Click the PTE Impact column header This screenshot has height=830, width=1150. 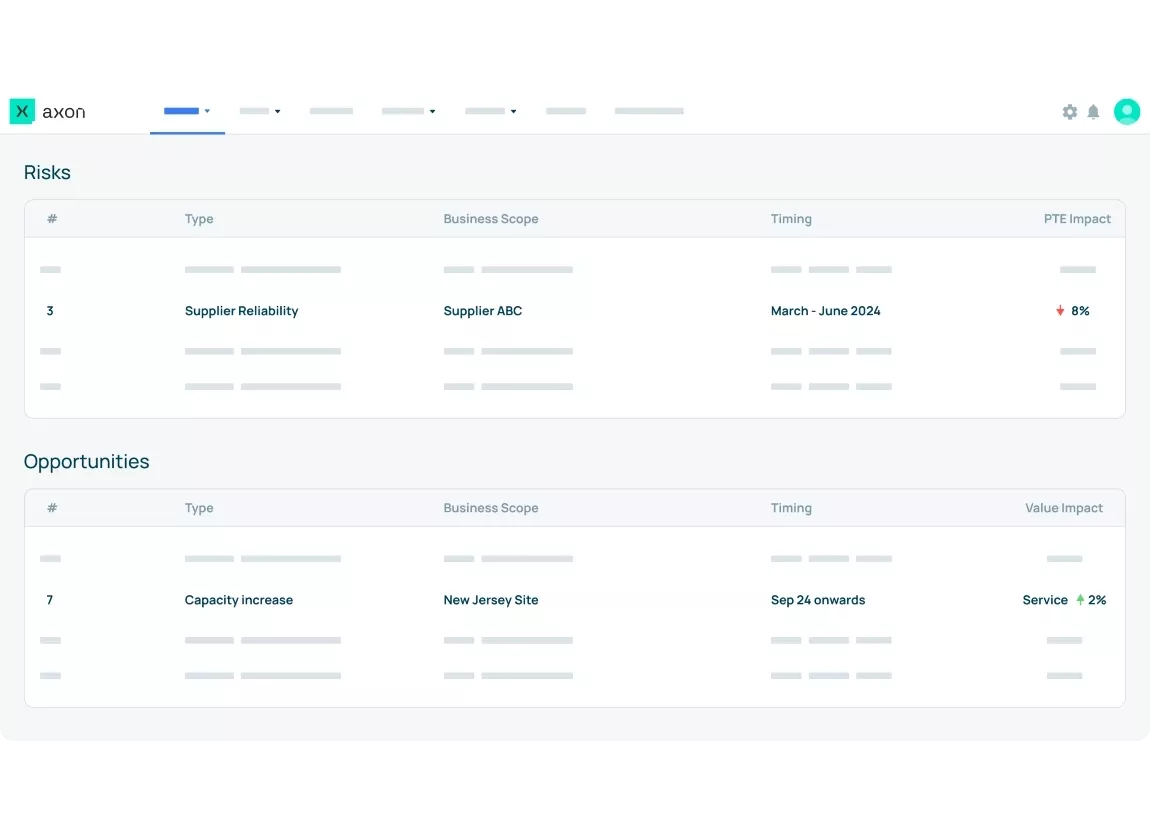(x=1077, y=218)
